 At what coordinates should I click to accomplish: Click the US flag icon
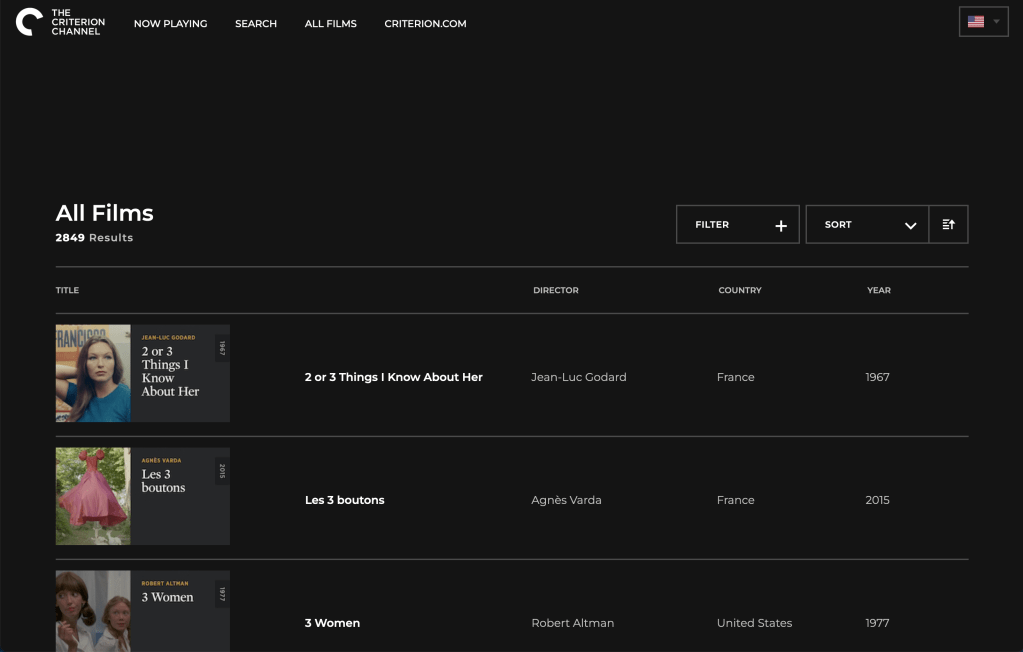pyautogui.click(x=976, y=22)
